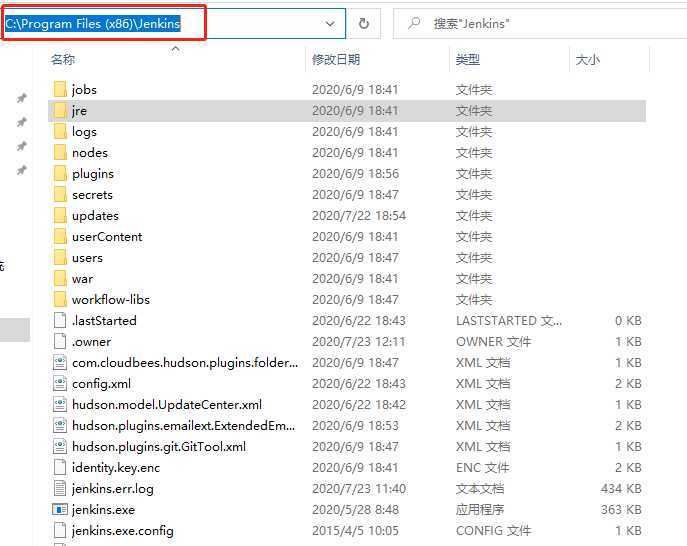Click the fourth quick access pin icon
Image resolution: width=687 pixels, height=546 pixels.
click(x=21, y=170)
